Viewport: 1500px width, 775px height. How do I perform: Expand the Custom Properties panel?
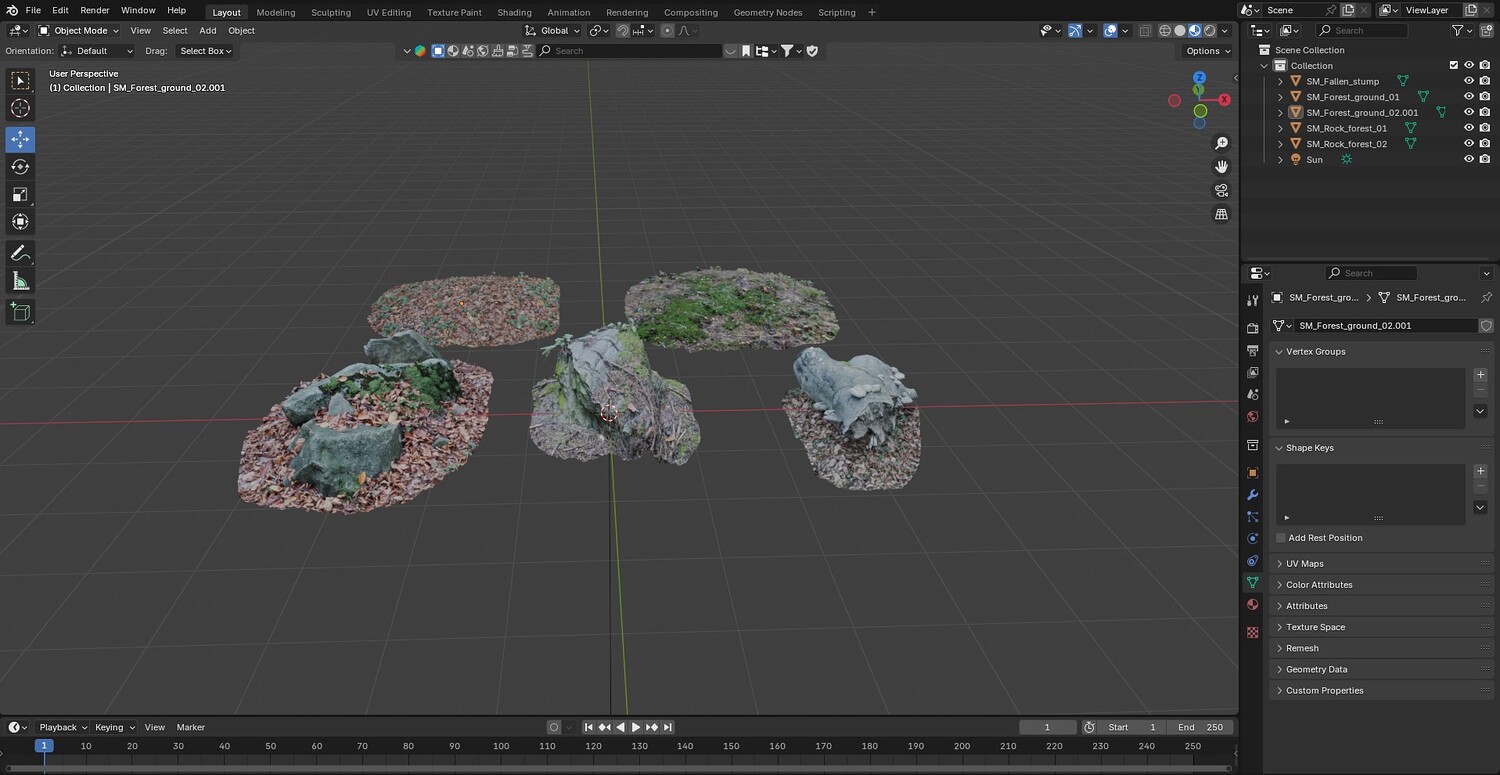click(1381, 690)
